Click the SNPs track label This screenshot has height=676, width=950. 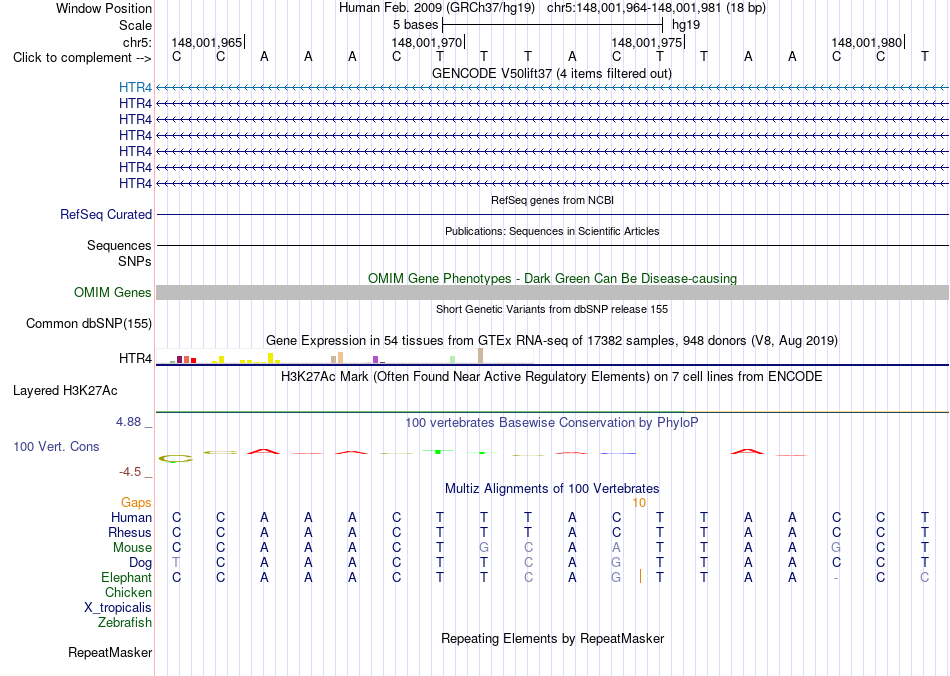pos(135,261)
